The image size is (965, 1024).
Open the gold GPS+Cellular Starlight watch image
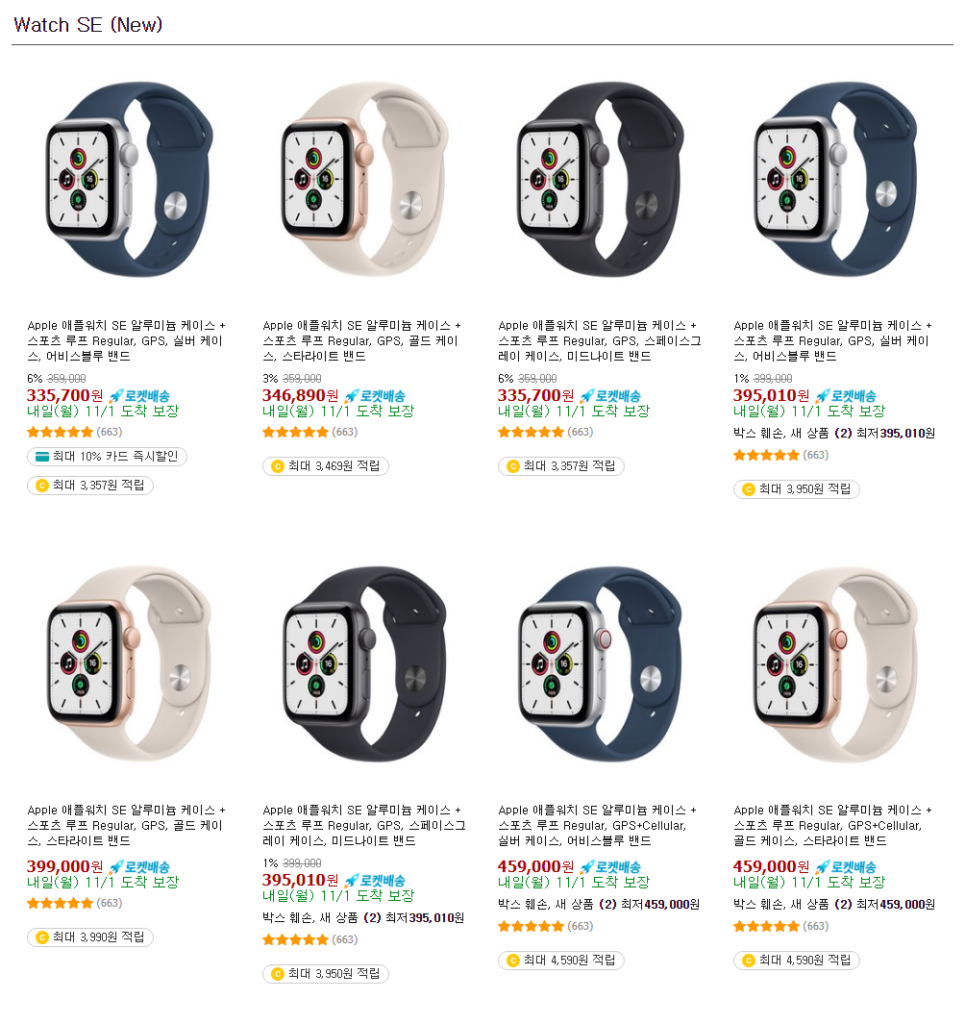pyautogui.click(x=835, y=664)
